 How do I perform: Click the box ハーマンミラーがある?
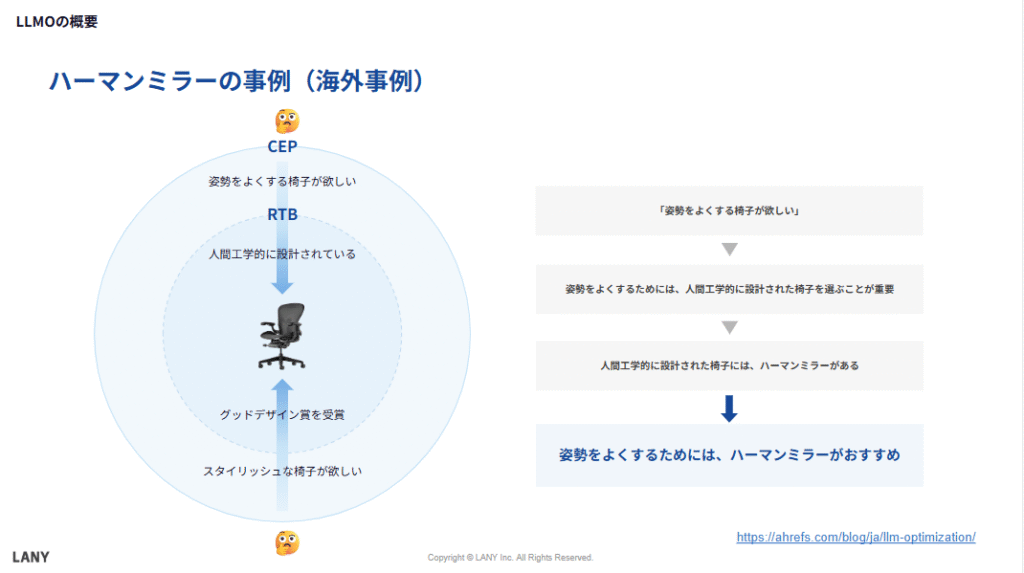click(729, 365)
